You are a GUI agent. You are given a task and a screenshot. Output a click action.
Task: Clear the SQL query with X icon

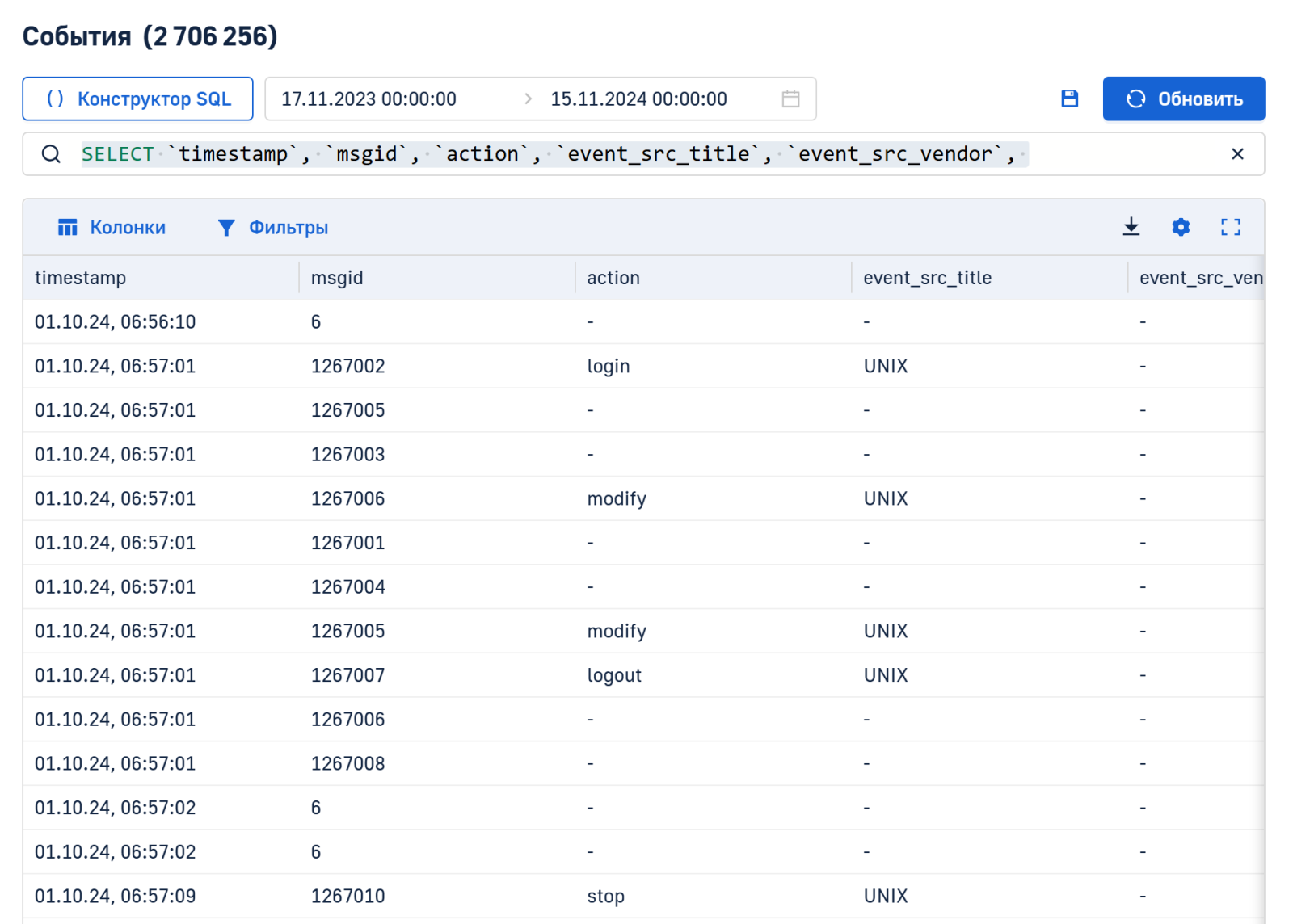[x=1236, y=154]
